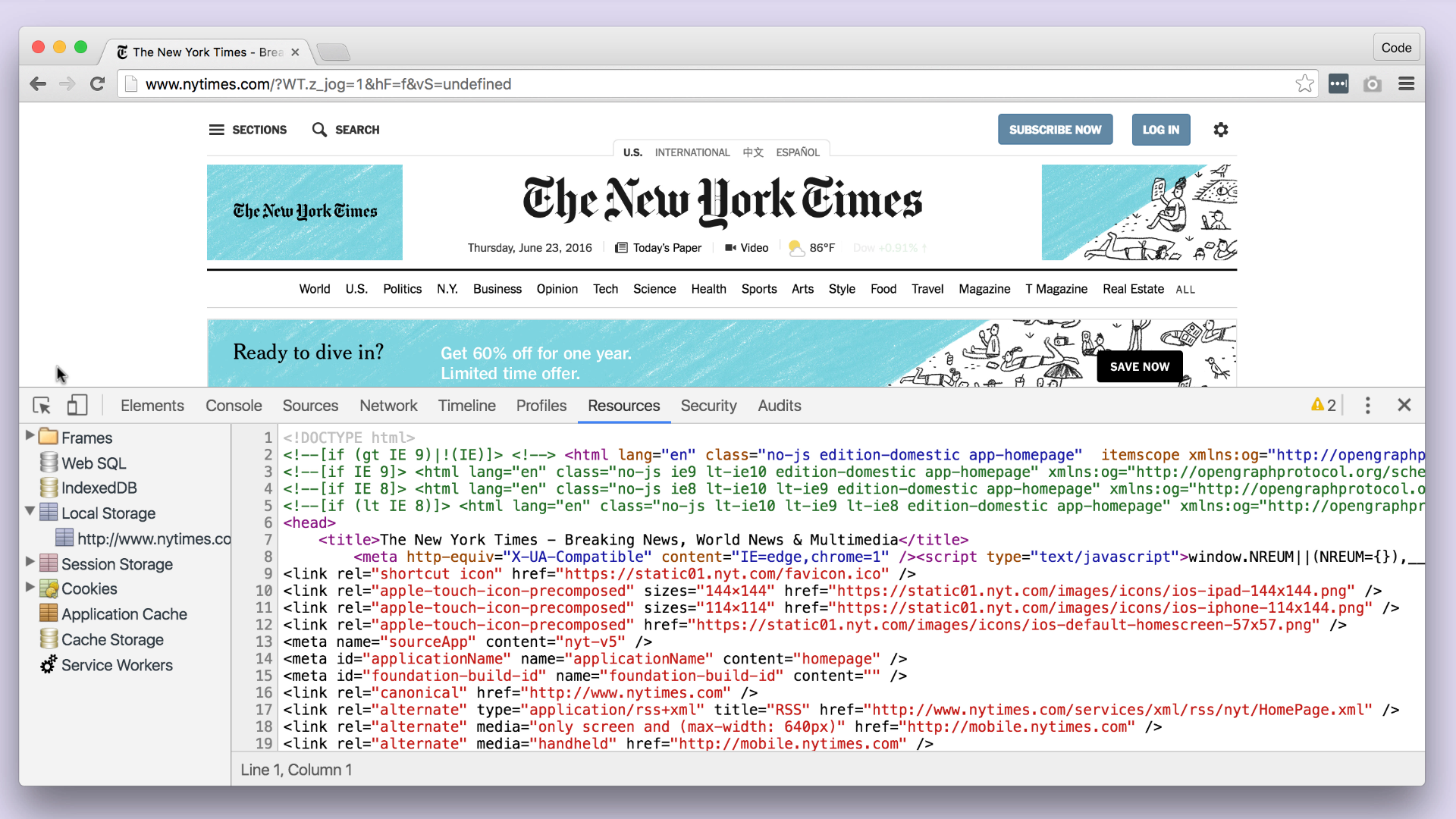The width and height of the screenshot is (1456, 819).
Task: Open the Tech section link
Action: pyautogui.click(x=605, y=289)
